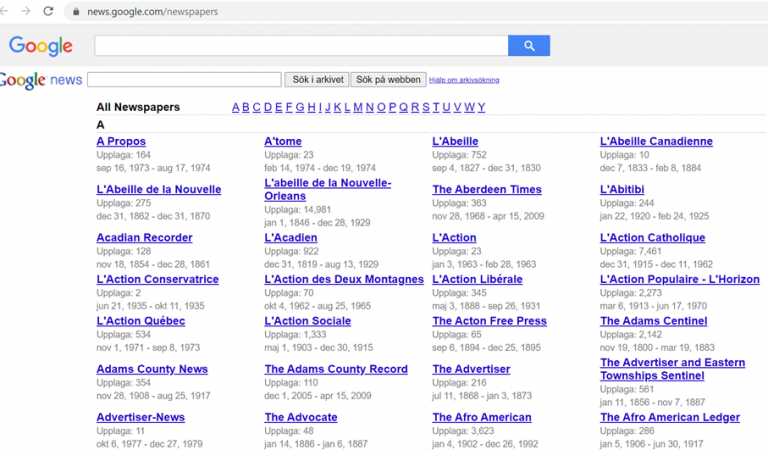
Task: Open Advertiser-News
Action: [x=141, y=417]
